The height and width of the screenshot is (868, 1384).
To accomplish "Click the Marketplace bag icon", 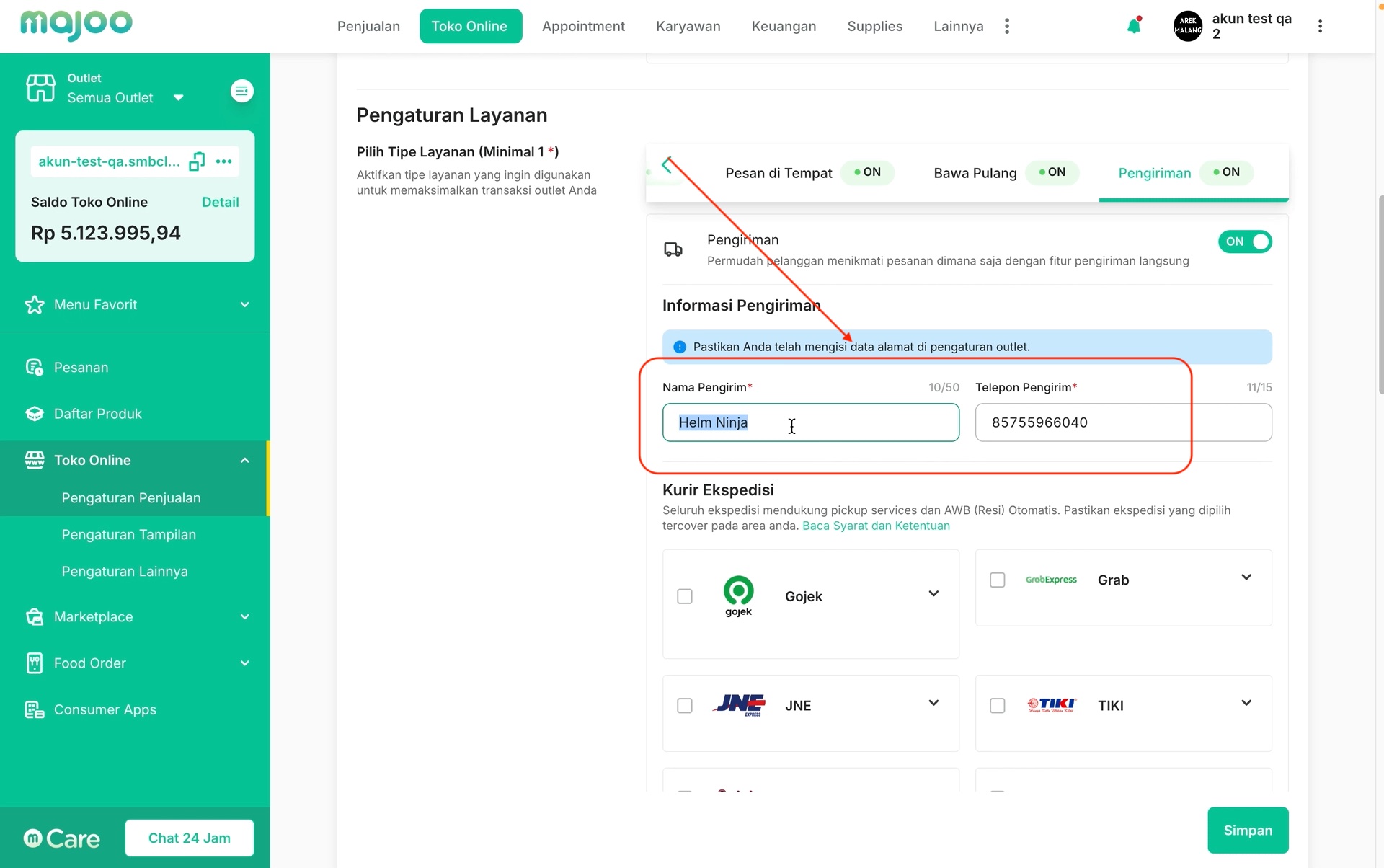I will (x=34, y=617).
